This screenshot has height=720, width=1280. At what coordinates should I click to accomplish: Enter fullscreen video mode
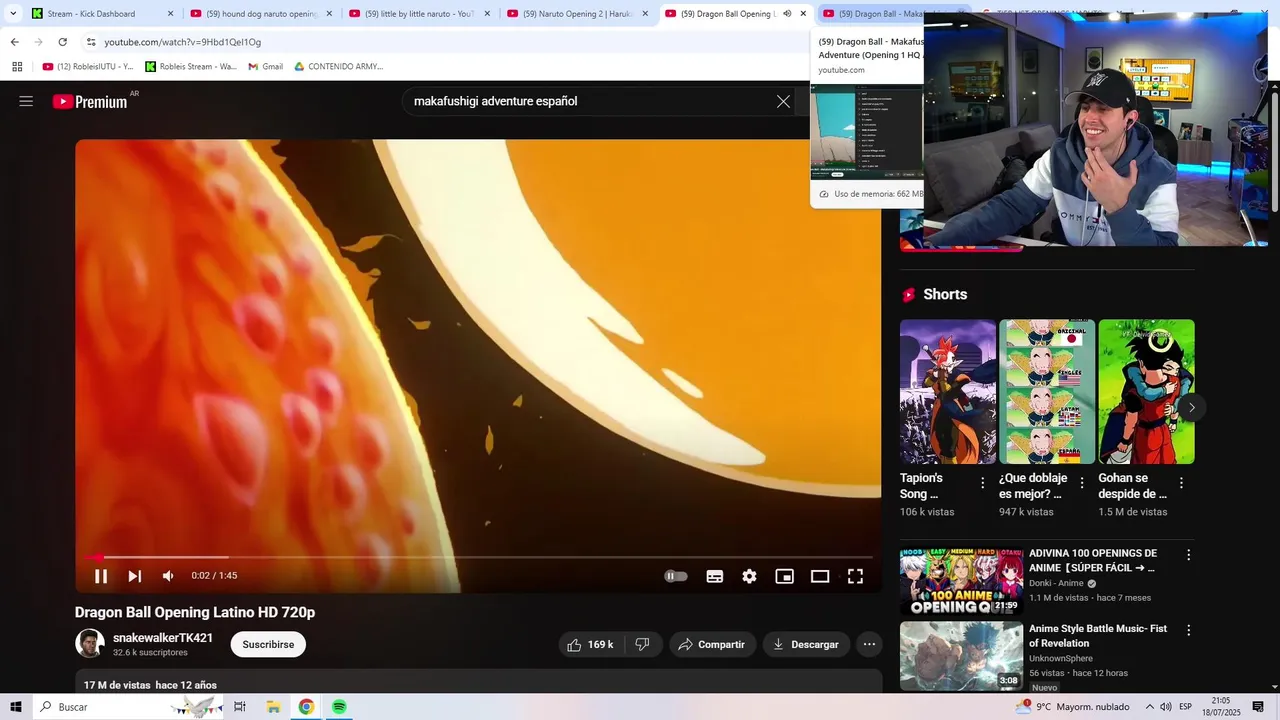pyautogui.click(x=855, y=576)
